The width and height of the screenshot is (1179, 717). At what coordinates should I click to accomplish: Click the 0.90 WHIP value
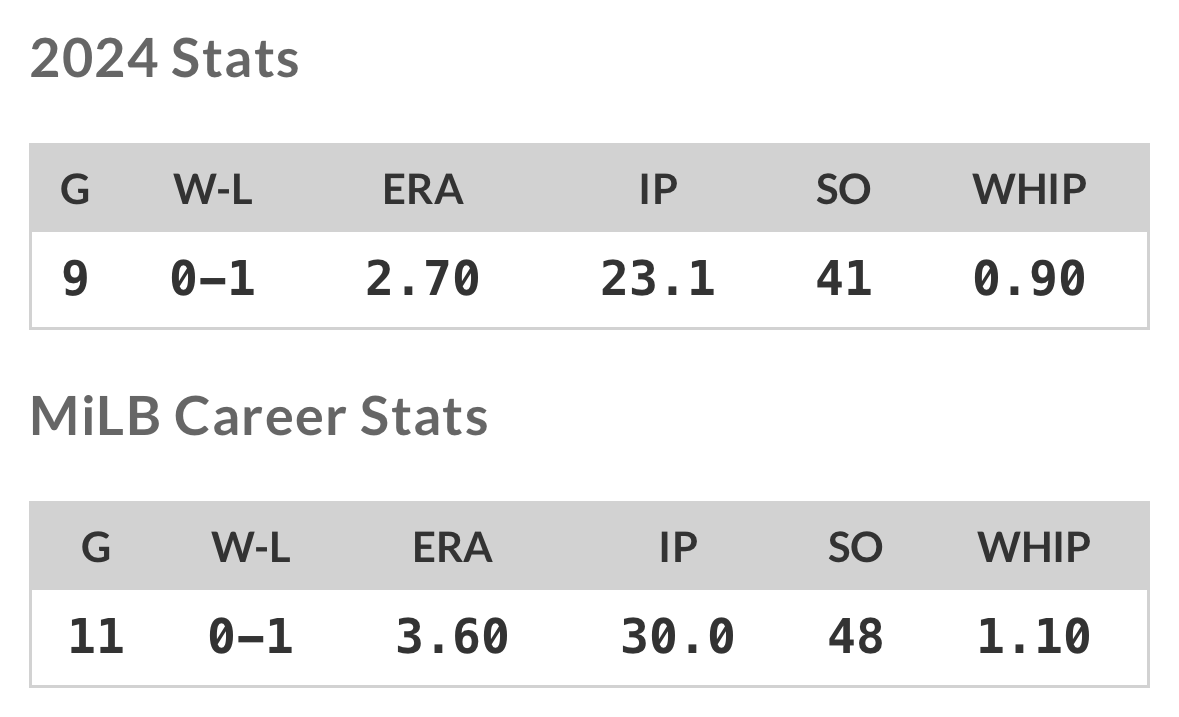tap(1029, 278)
